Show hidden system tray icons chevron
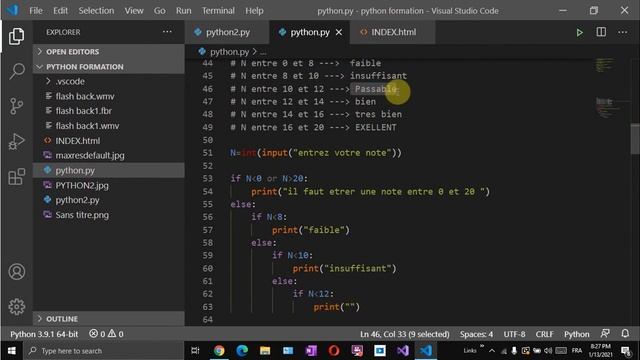 (492, 351)
